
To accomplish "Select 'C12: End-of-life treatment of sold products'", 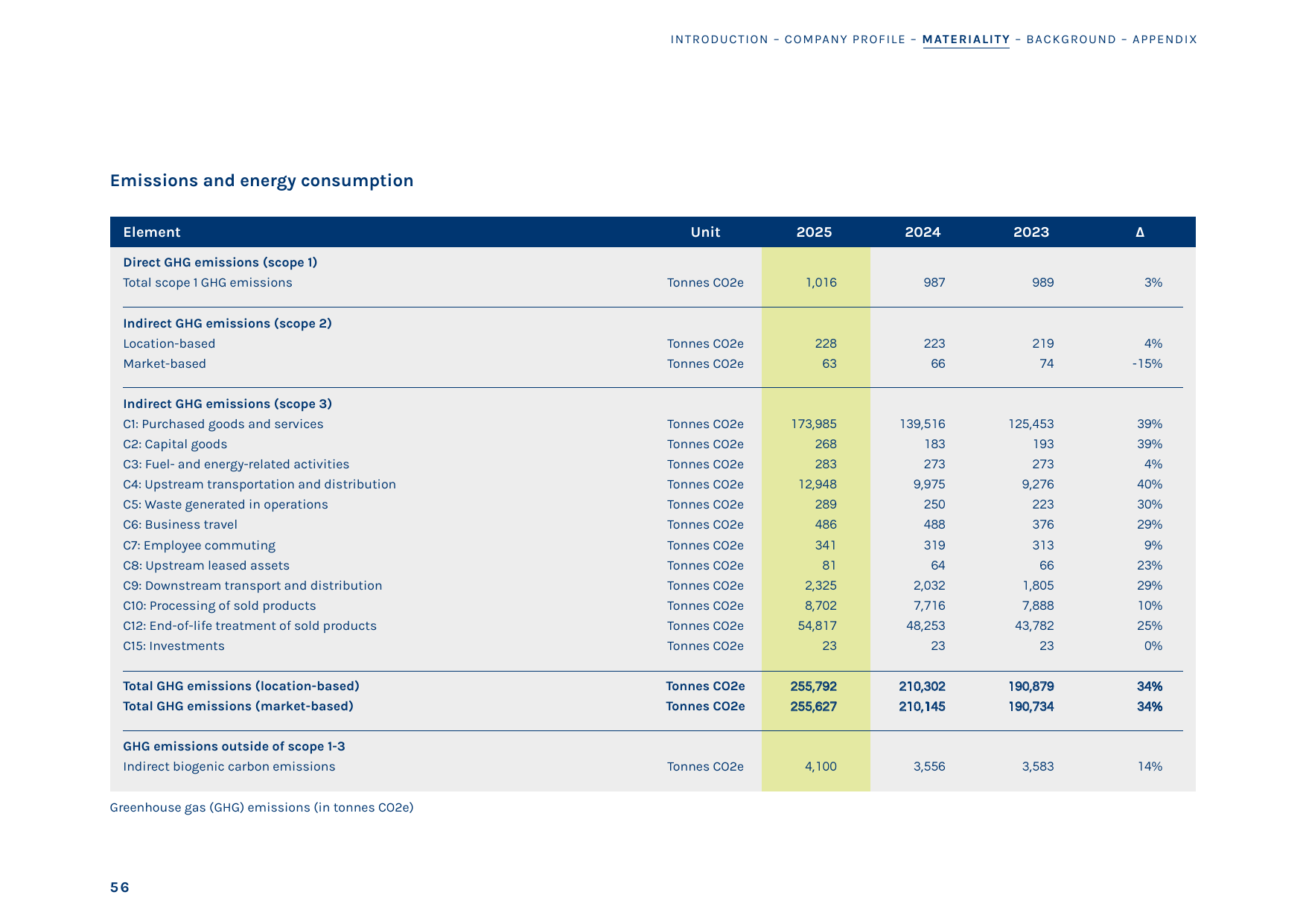I will (249, 626).
